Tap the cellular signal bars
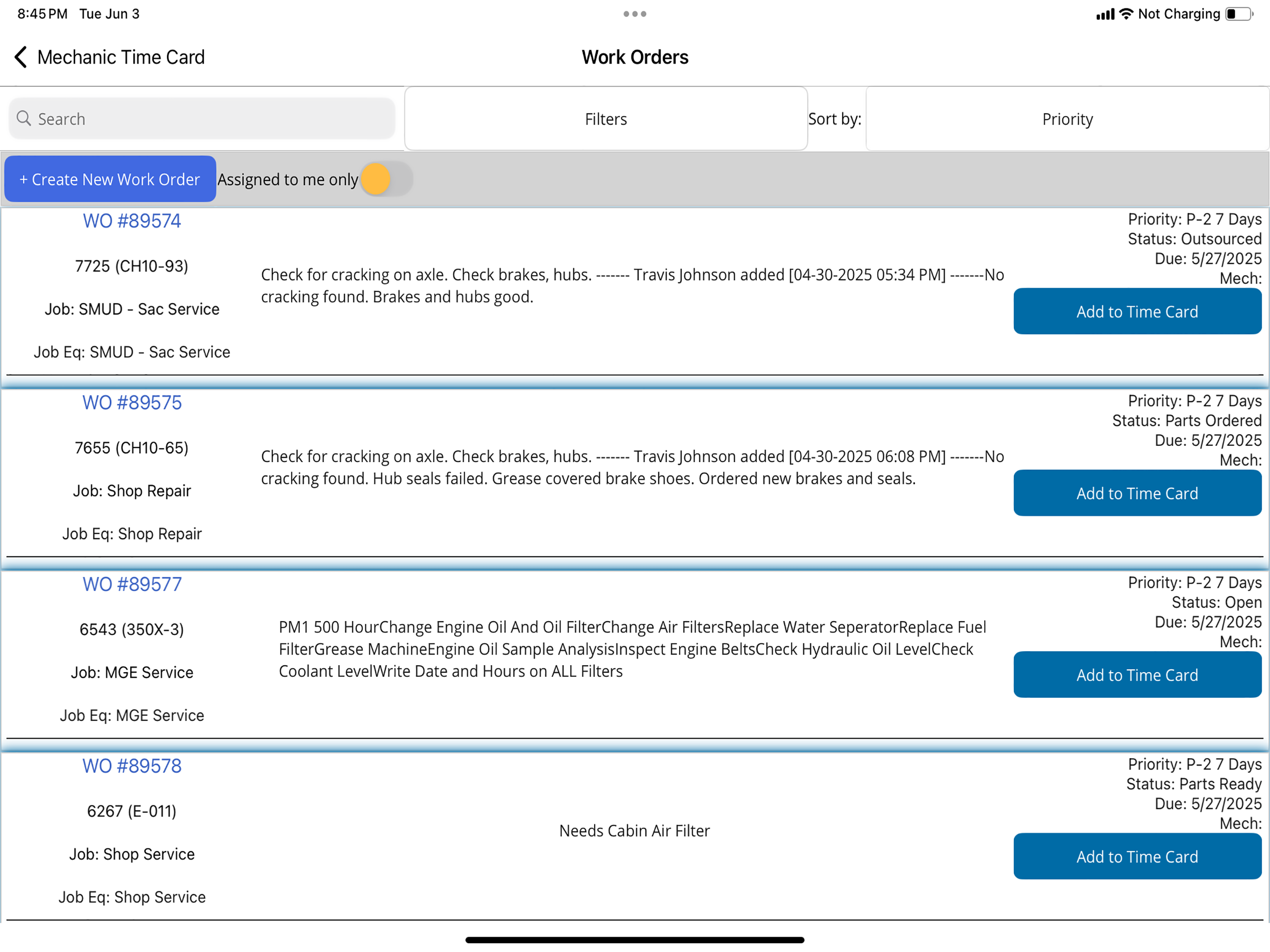This screenshot has width=1270, height=952. (1105, 14)
